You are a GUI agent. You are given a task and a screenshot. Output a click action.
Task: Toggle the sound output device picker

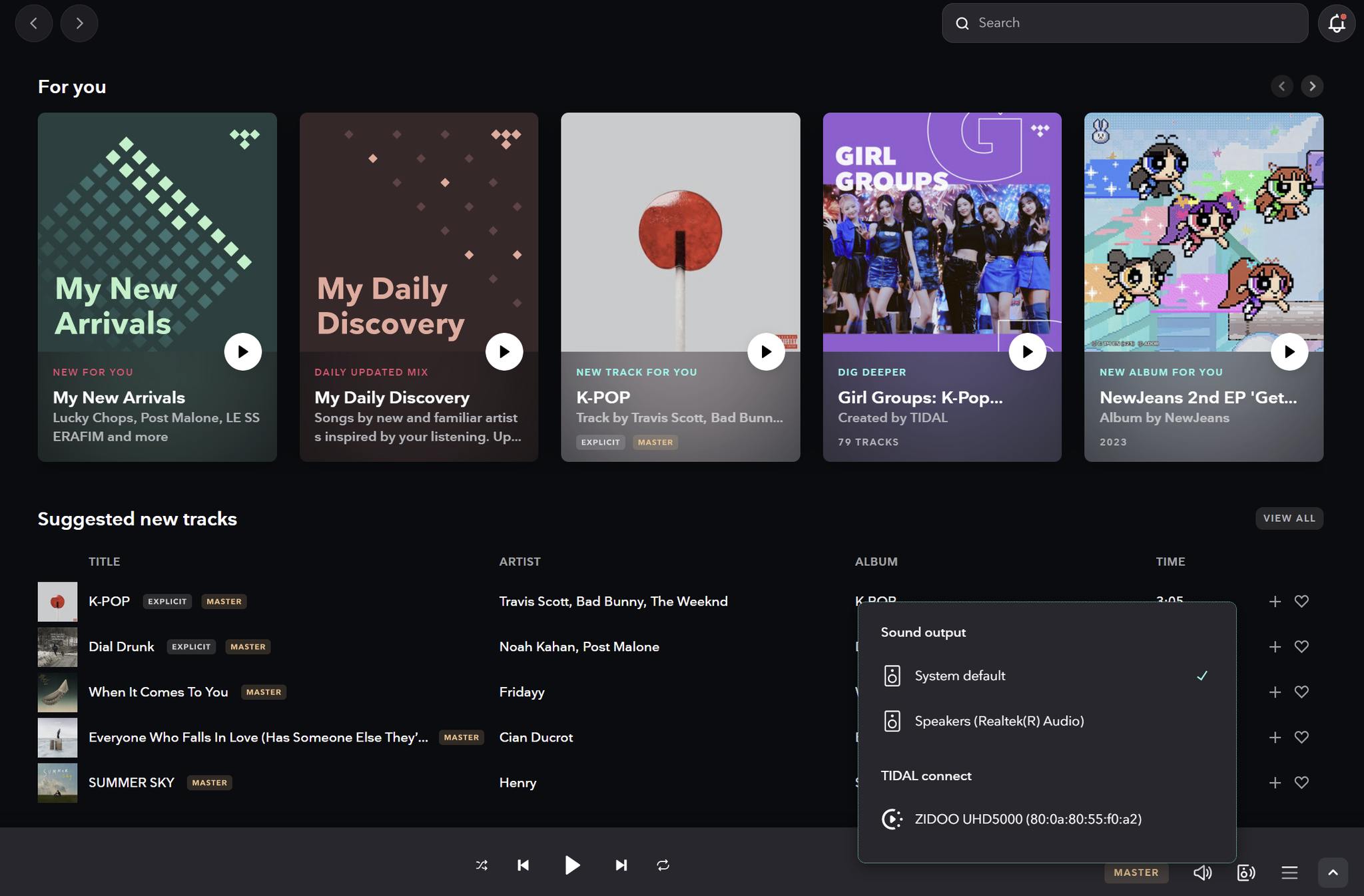pyautogui.click(x=1245, y=872)
